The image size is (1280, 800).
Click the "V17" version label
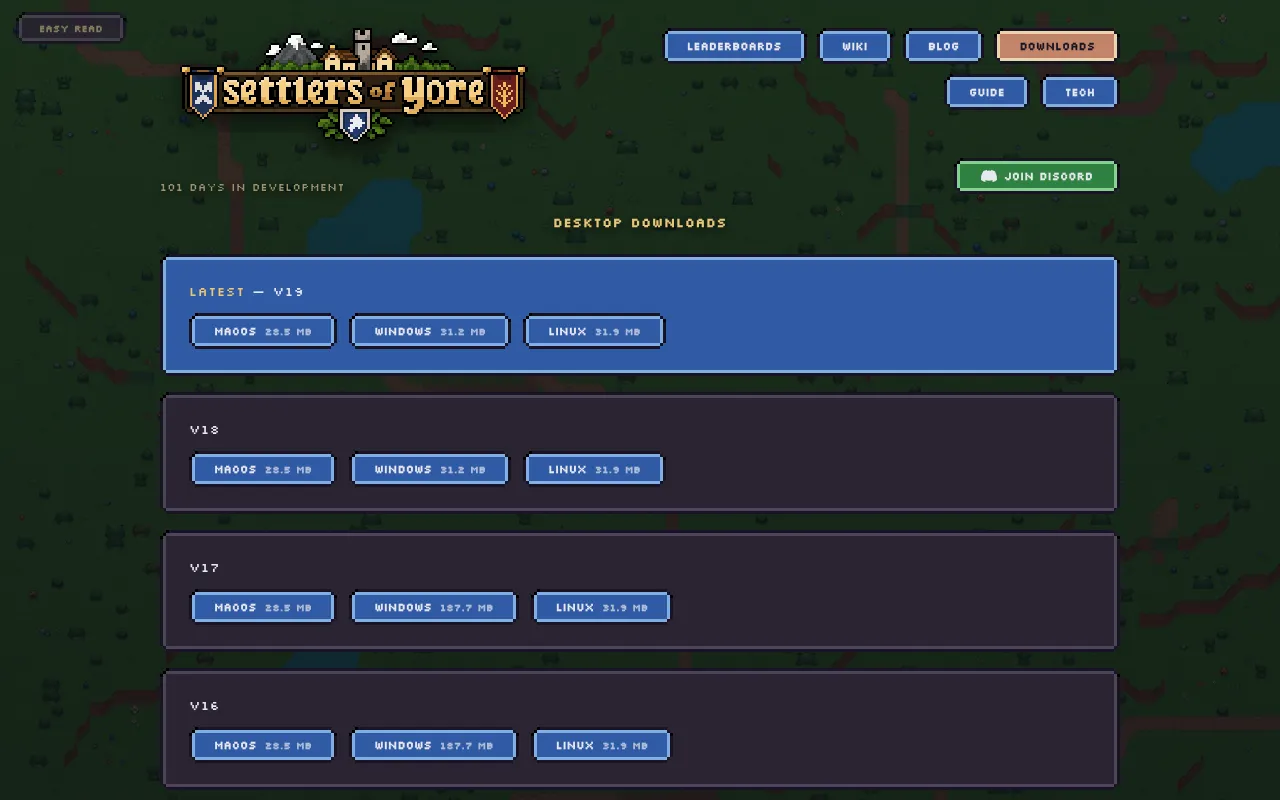[205, 568]
